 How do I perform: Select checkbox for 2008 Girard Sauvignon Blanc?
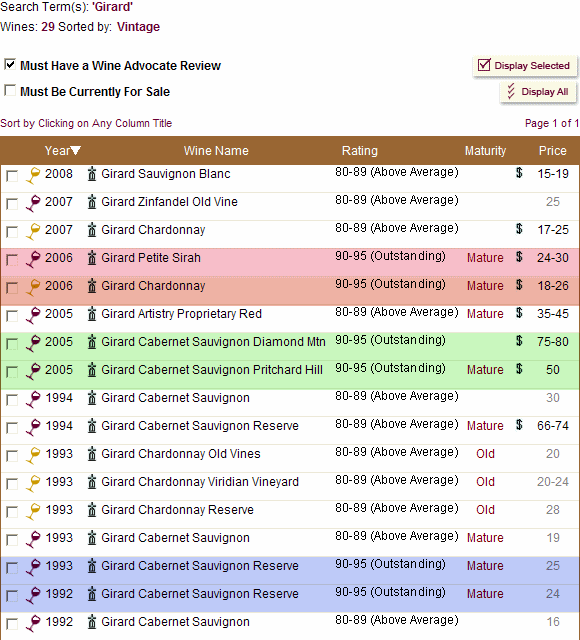click(12, 176)
